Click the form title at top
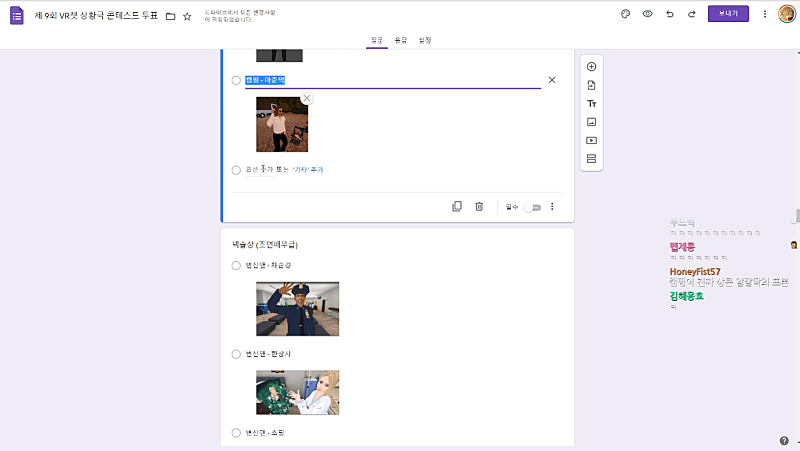800x451 pixels. tap(96, 16)
